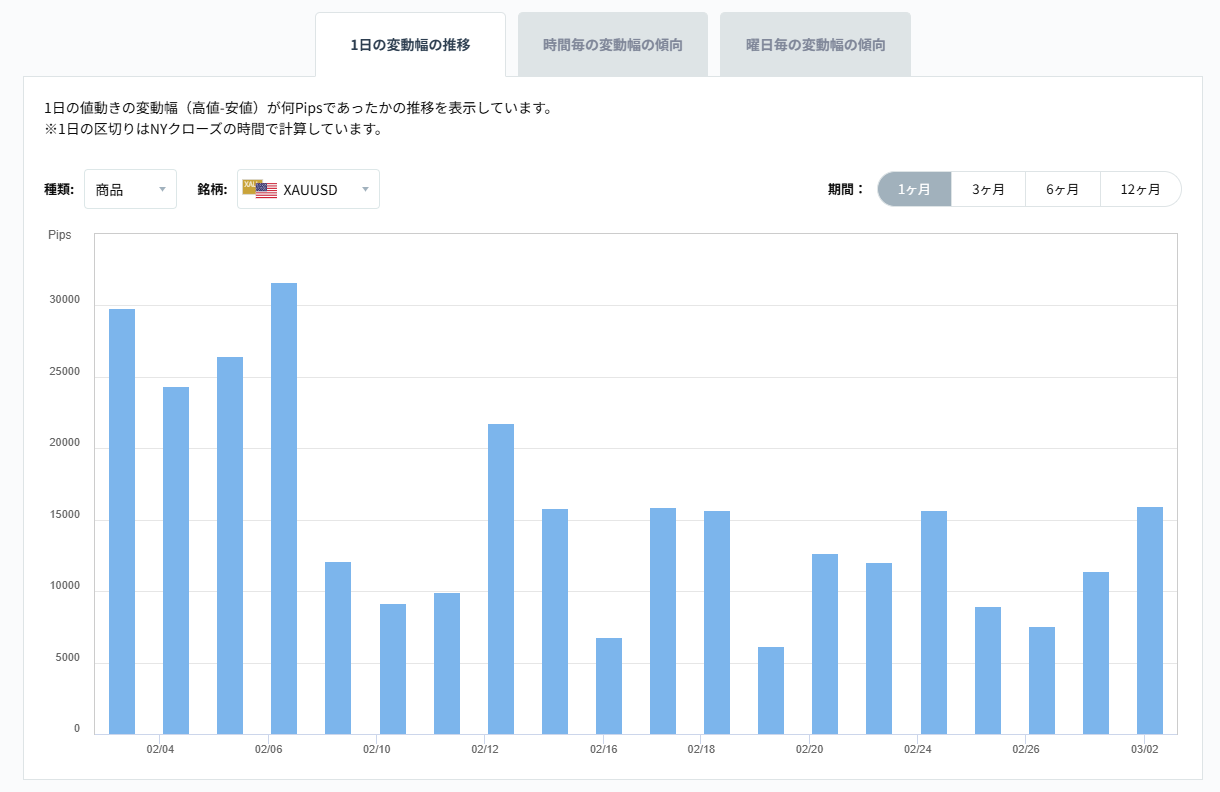Select the 3ヶ月 period option
1220x792 pixels.
point(988,188)
